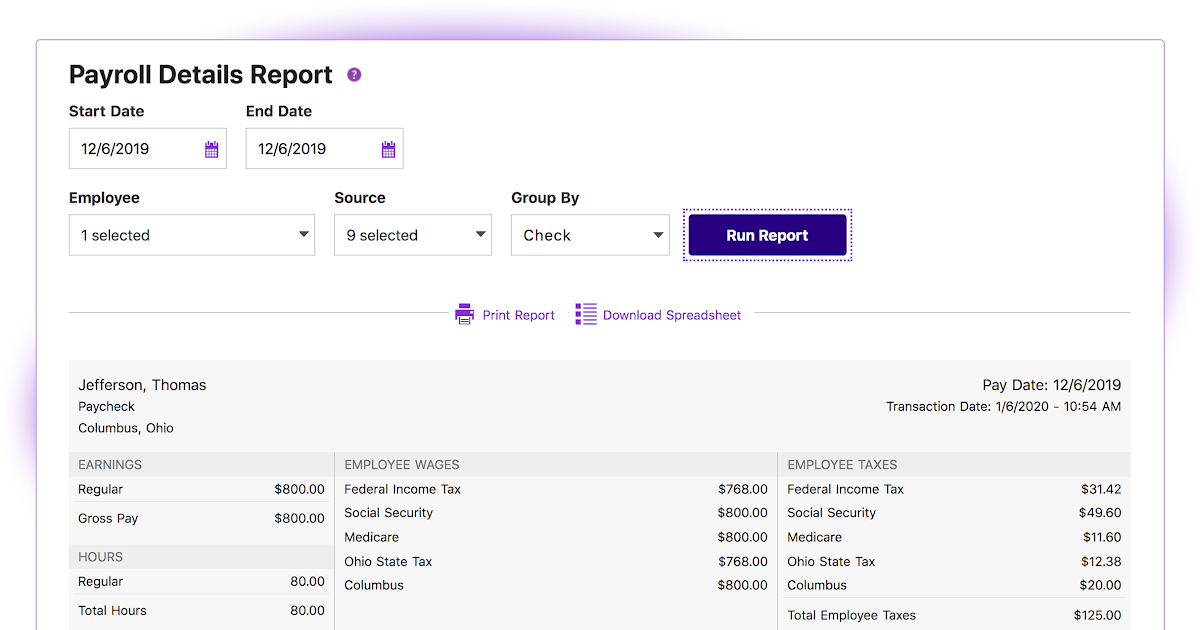Click the Federal Income Tax amount $31.42
This screenshot has height=630, width=1200.
click(x=1101, y=489)
